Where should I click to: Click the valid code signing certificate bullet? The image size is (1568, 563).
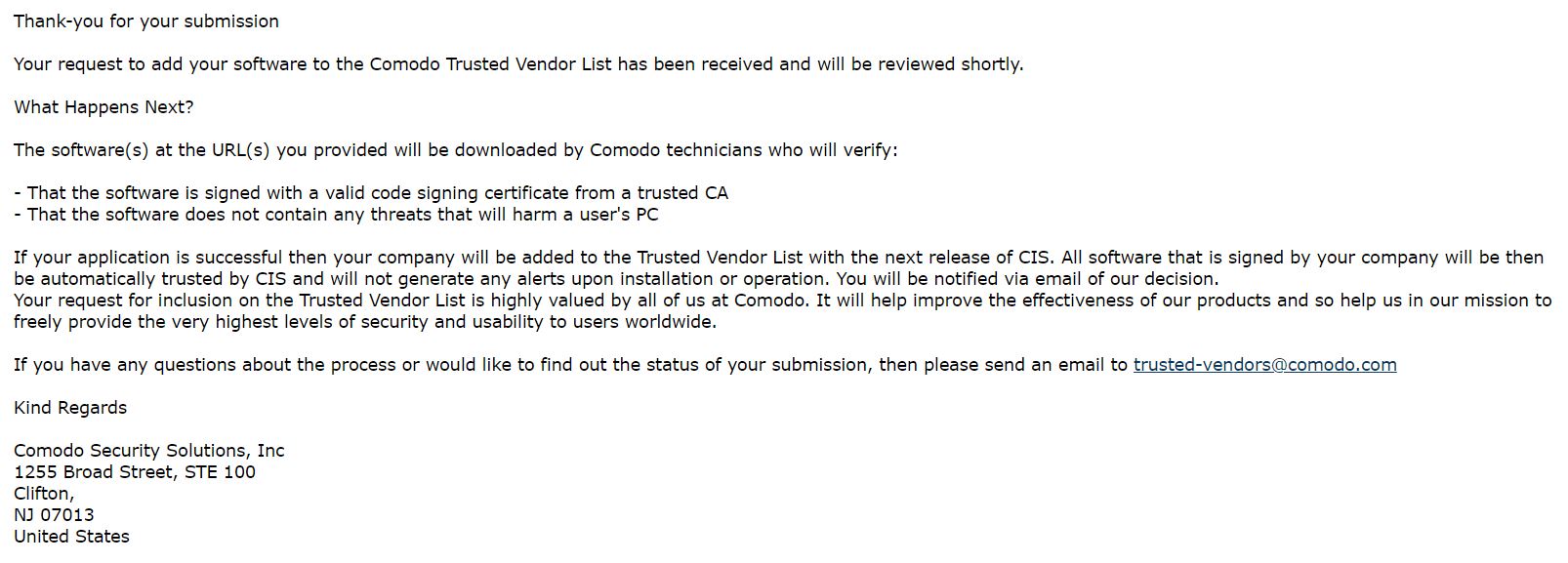[x=371, y=193]
